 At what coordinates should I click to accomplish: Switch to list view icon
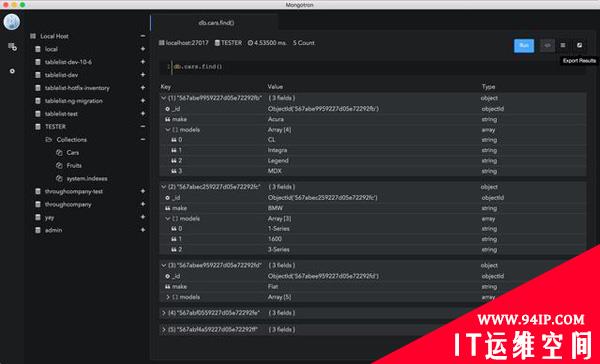563,46
